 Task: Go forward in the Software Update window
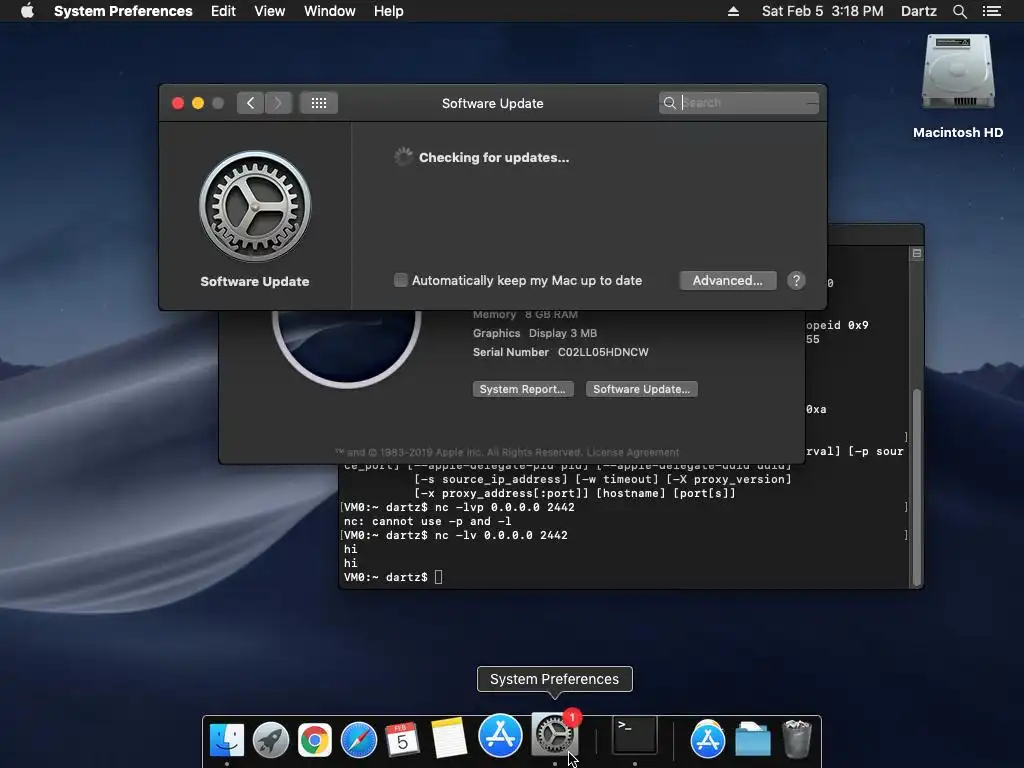click(x=278, y=103)
